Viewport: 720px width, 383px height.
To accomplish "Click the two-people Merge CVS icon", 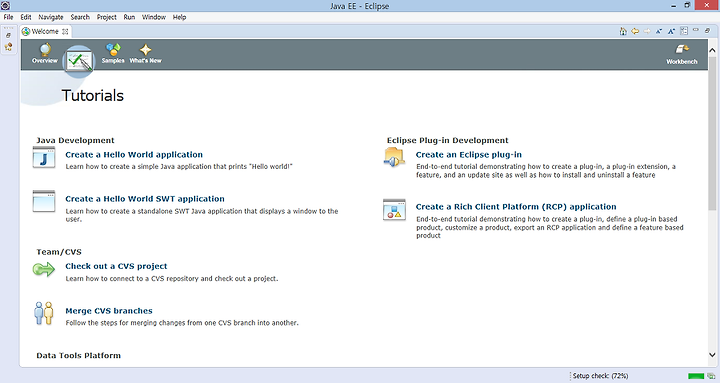I will (x=44, y=313).
